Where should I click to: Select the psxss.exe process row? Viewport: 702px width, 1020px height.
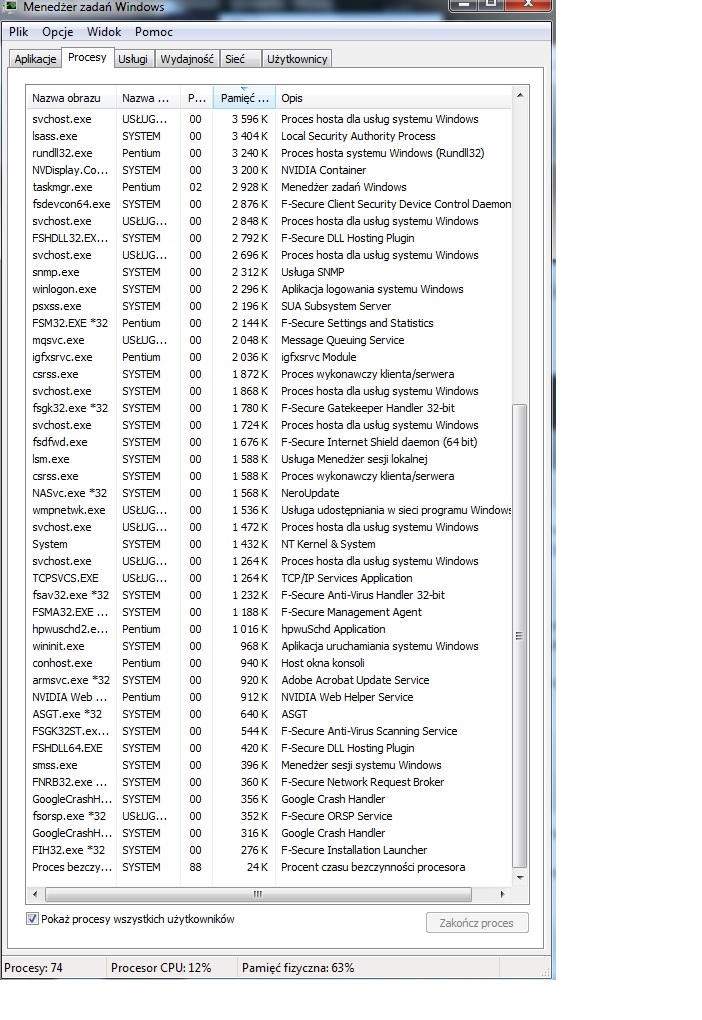(269, 306)
